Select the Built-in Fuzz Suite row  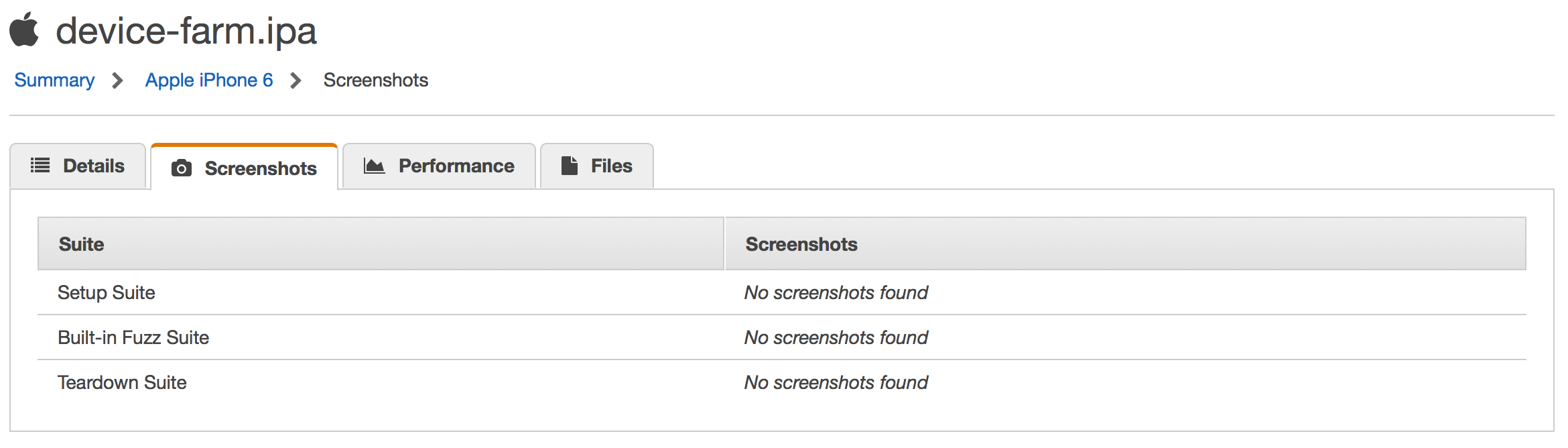point(133,337)
